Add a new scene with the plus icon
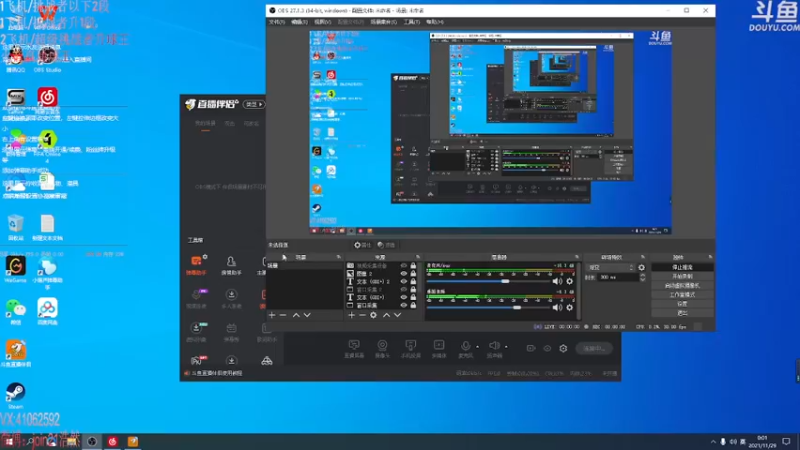 click(272, 315)
